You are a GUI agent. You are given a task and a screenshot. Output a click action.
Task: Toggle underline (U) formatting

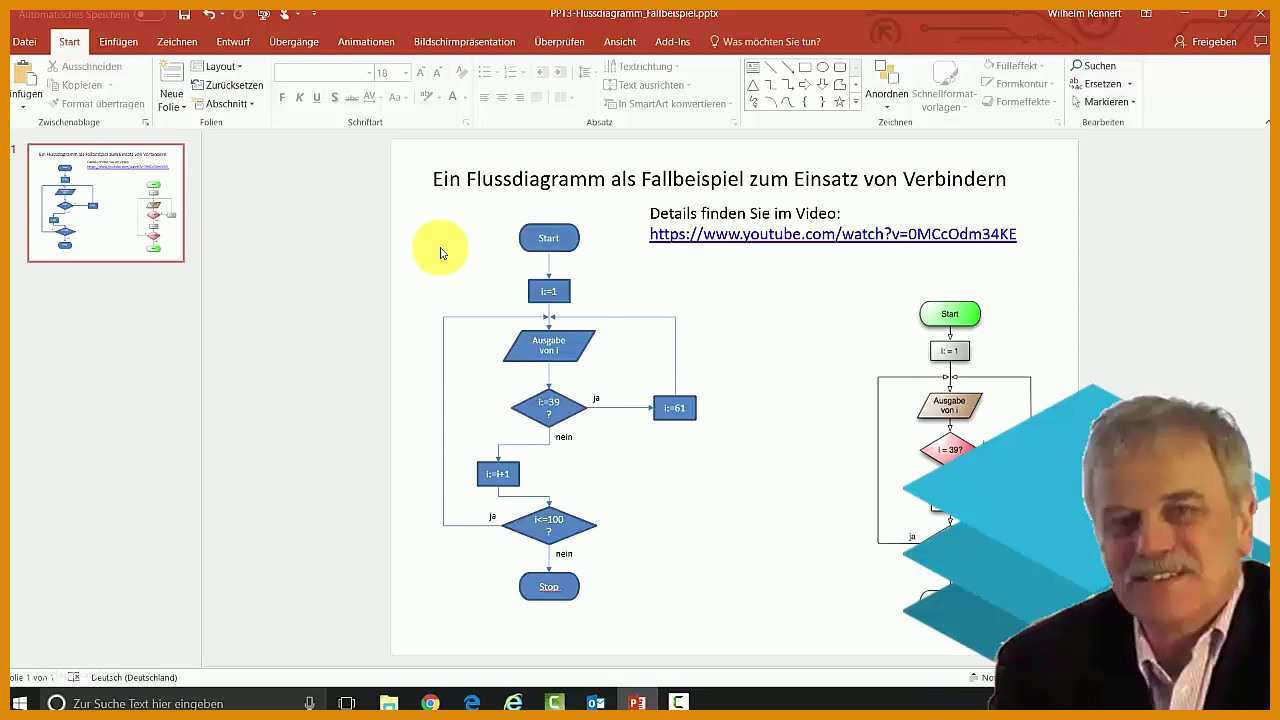(x=316, y=97)
